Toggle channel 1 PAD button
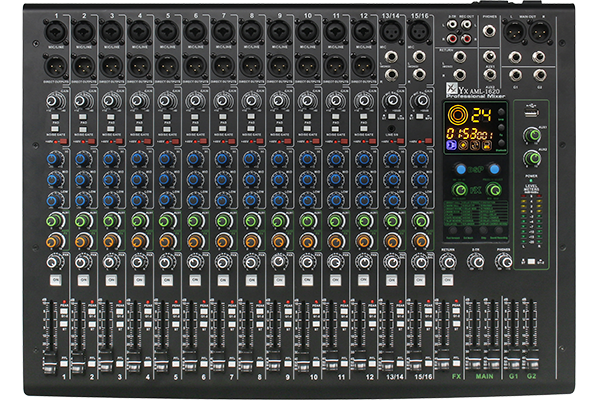600x400 pixels. pos(55,117)
